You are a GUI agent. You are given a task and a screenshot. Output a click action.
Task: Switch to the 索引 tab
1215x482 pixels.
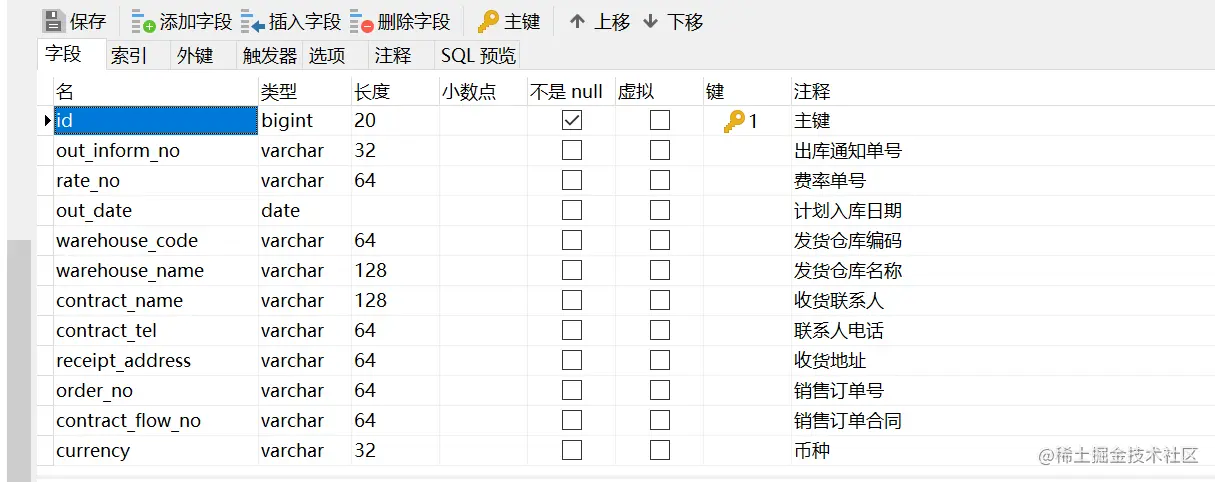click(129, 56)
